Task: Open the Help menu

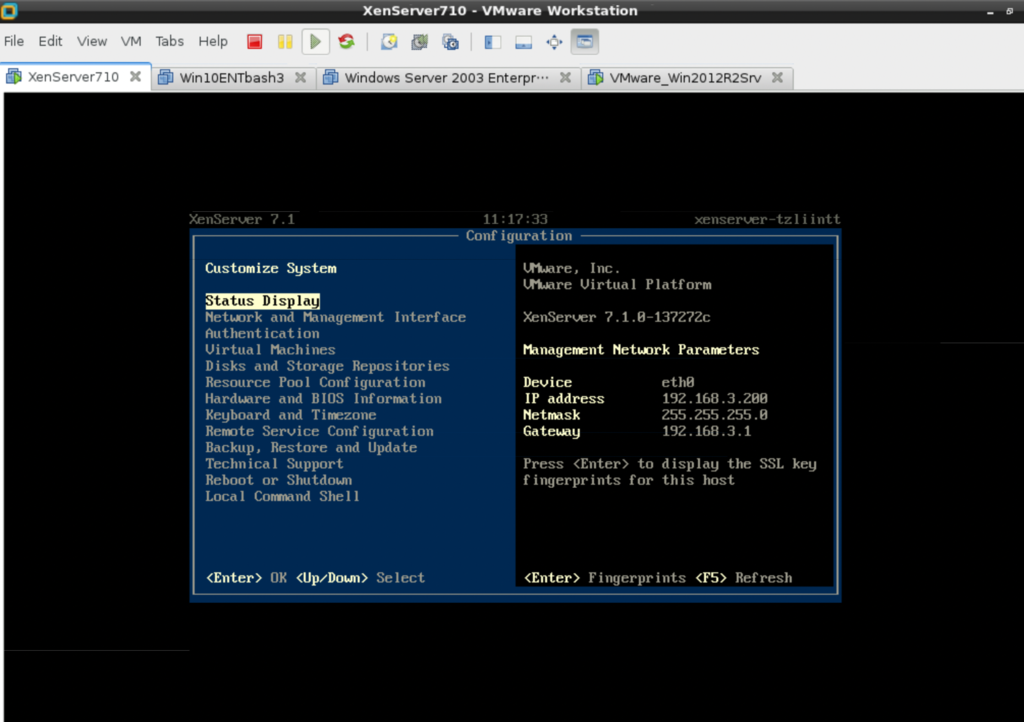Action: [213, 41]
